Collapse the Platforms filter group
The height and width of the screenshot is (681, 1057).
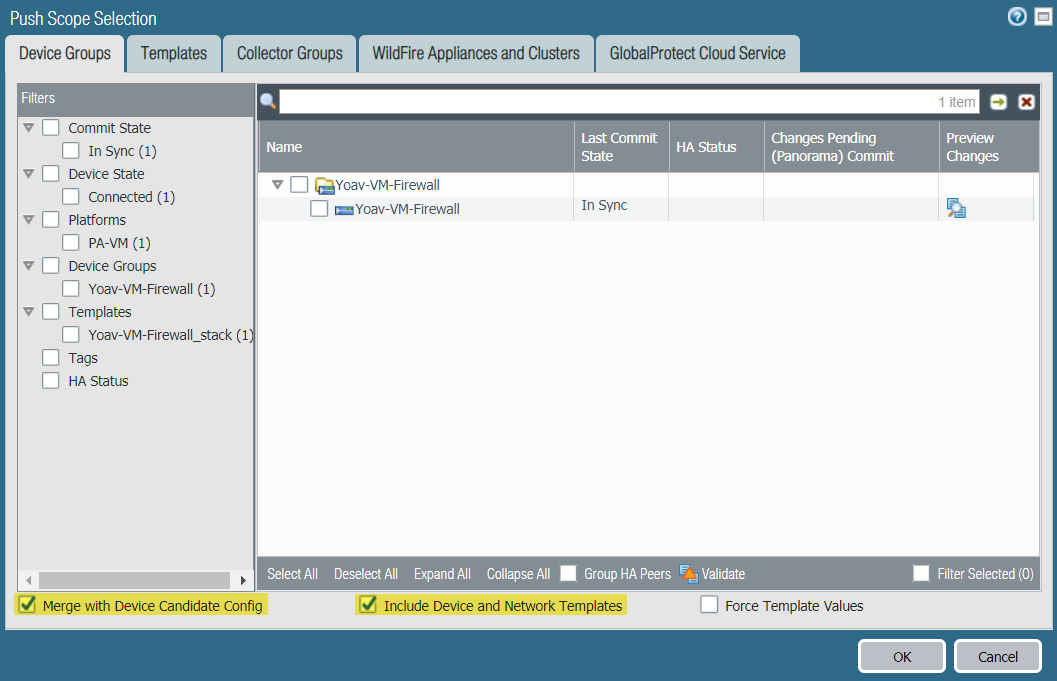(29, 220)
